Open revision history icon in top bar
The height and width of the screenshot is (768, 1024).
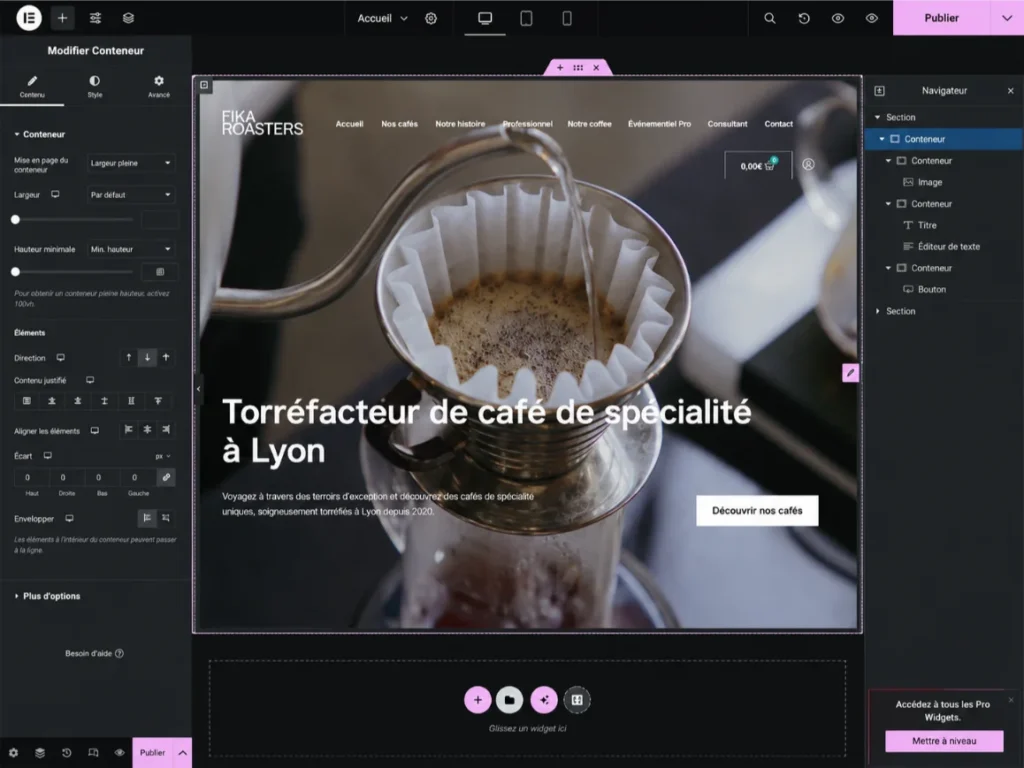tap(804, 18)
